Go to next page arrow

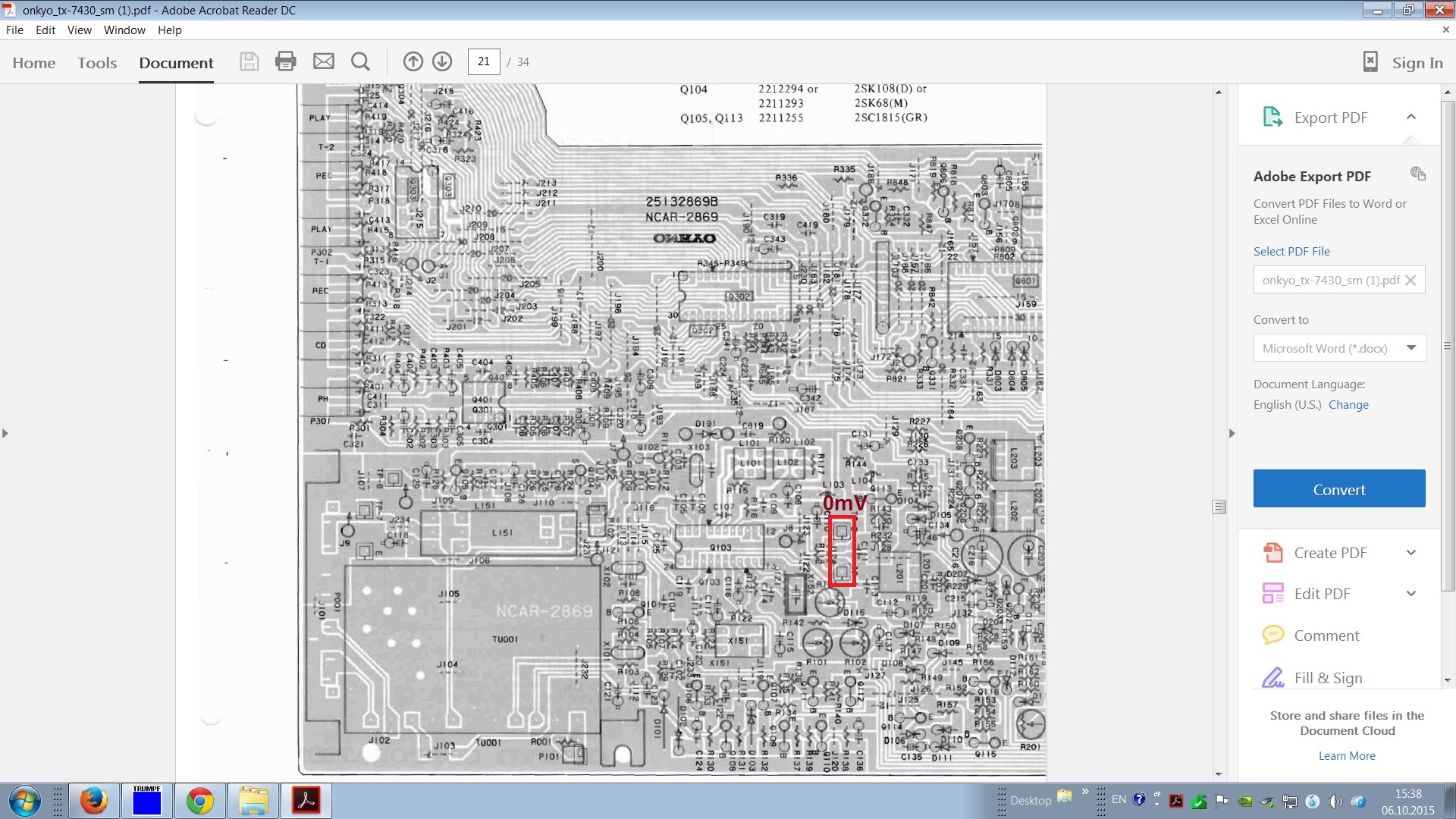point(442,62)
